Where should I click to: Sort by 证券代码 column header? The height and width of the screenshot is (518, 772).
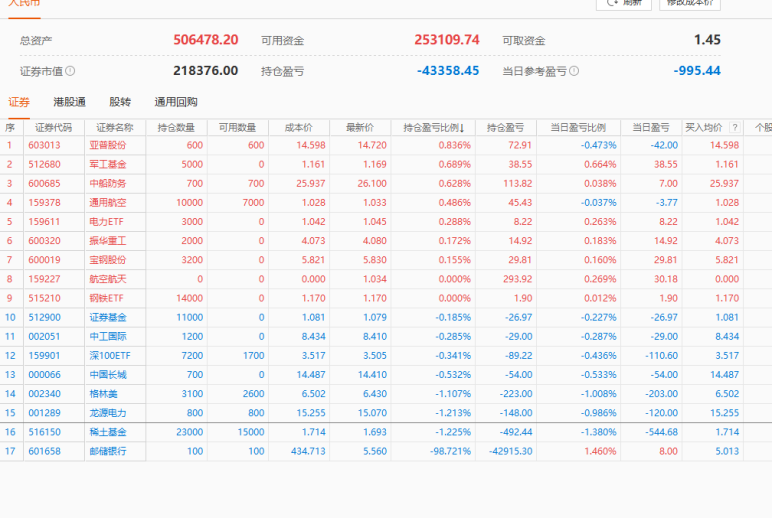tap(53, 128)
